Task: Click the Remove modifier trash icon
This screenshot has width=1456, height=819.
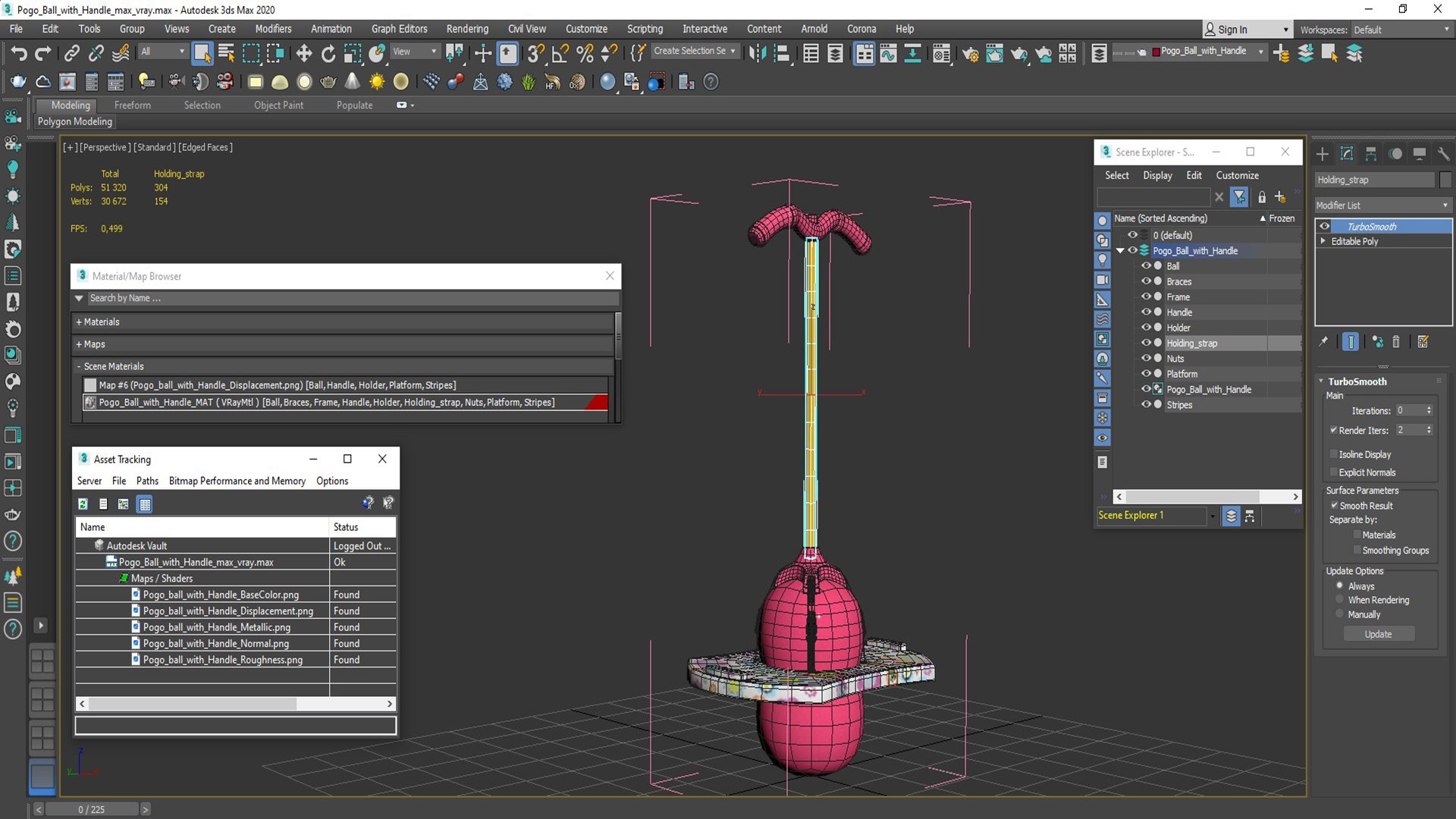Action: pos(1396,342)
